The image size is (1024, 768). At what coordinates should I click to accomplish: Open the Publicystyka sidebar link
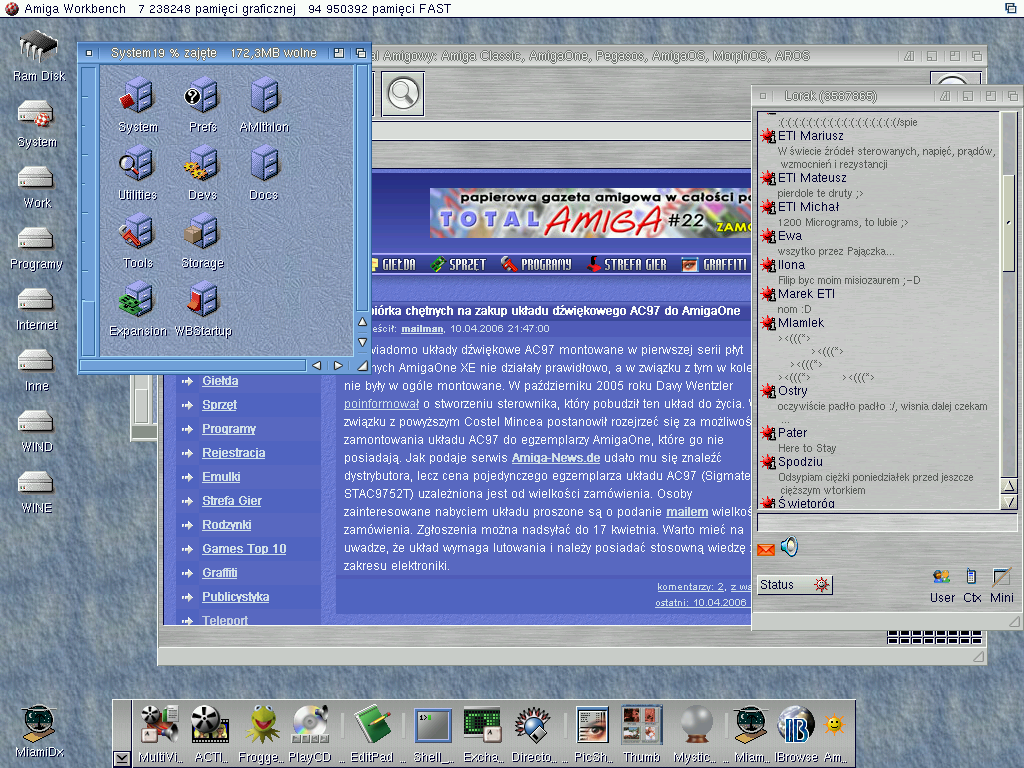click(x=236, y=597)
